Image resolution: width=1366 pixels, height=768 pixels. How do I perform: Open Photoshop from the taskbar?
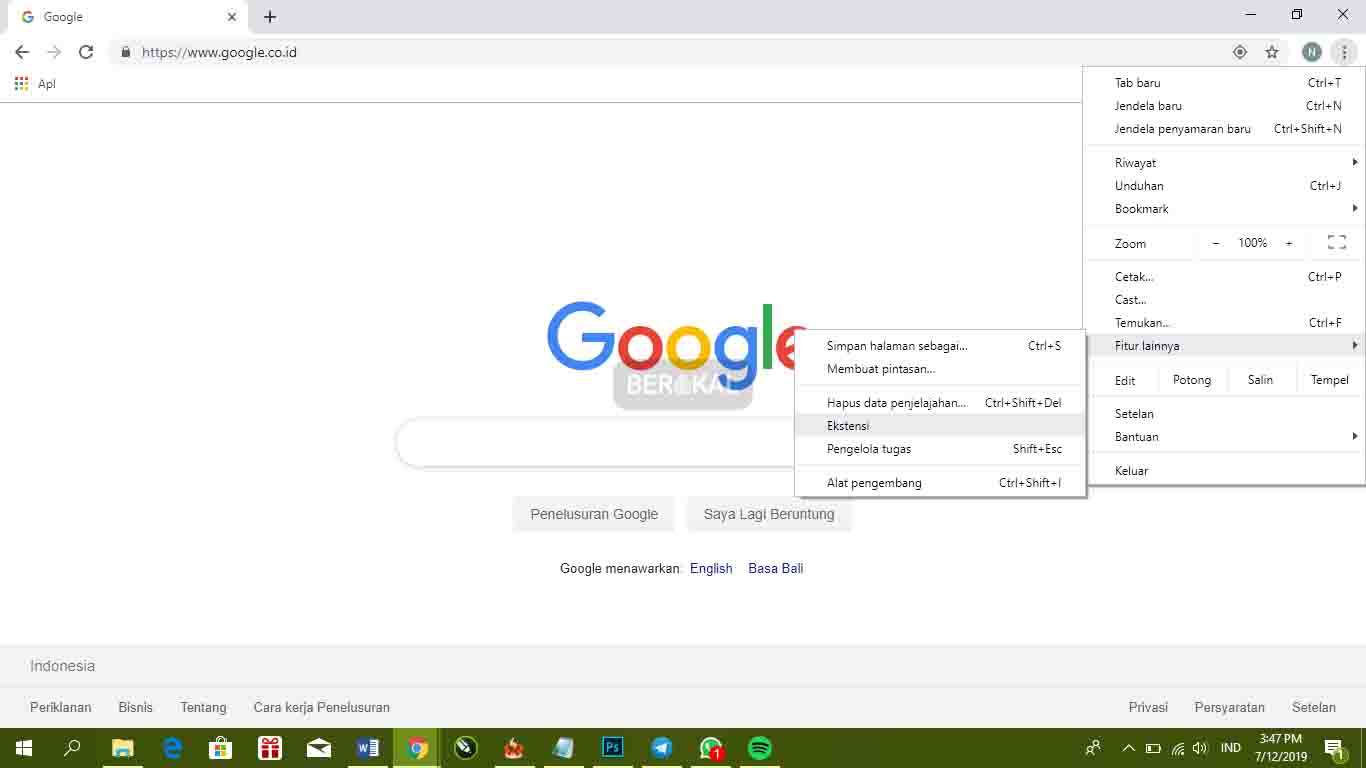click(613, 748)
